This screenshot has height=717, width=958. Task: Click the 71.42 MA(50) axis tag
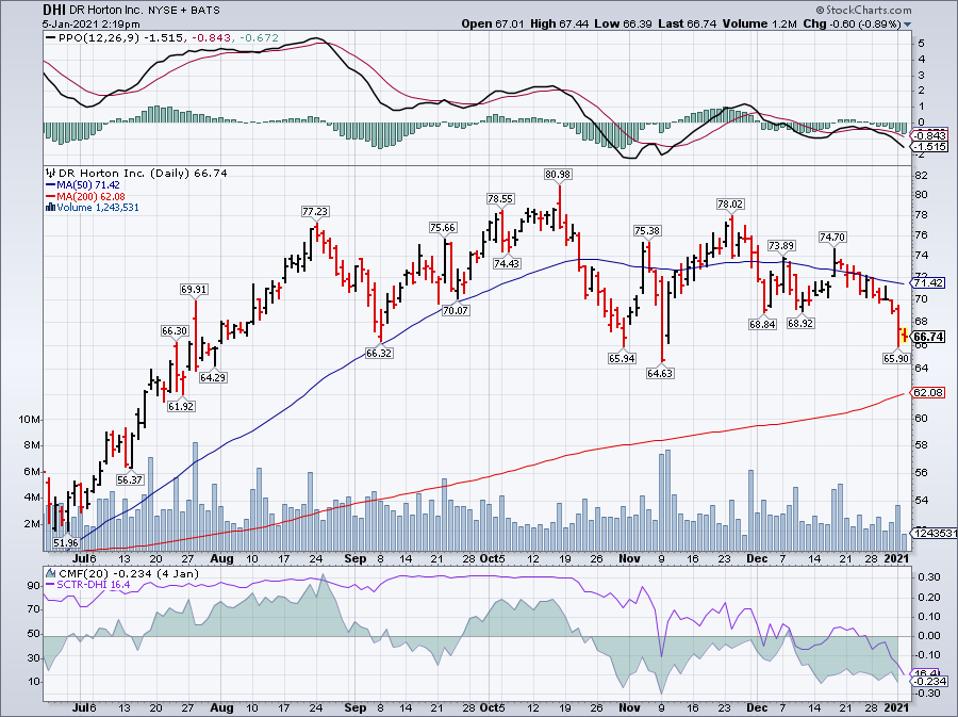[x=928, y=283]
